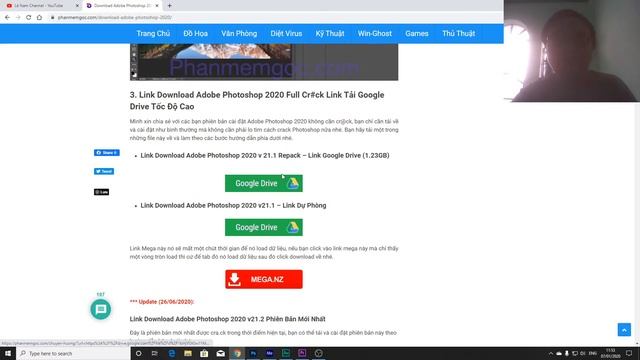
Task: Click the browser forward arrow
Action: click(18, 18)
